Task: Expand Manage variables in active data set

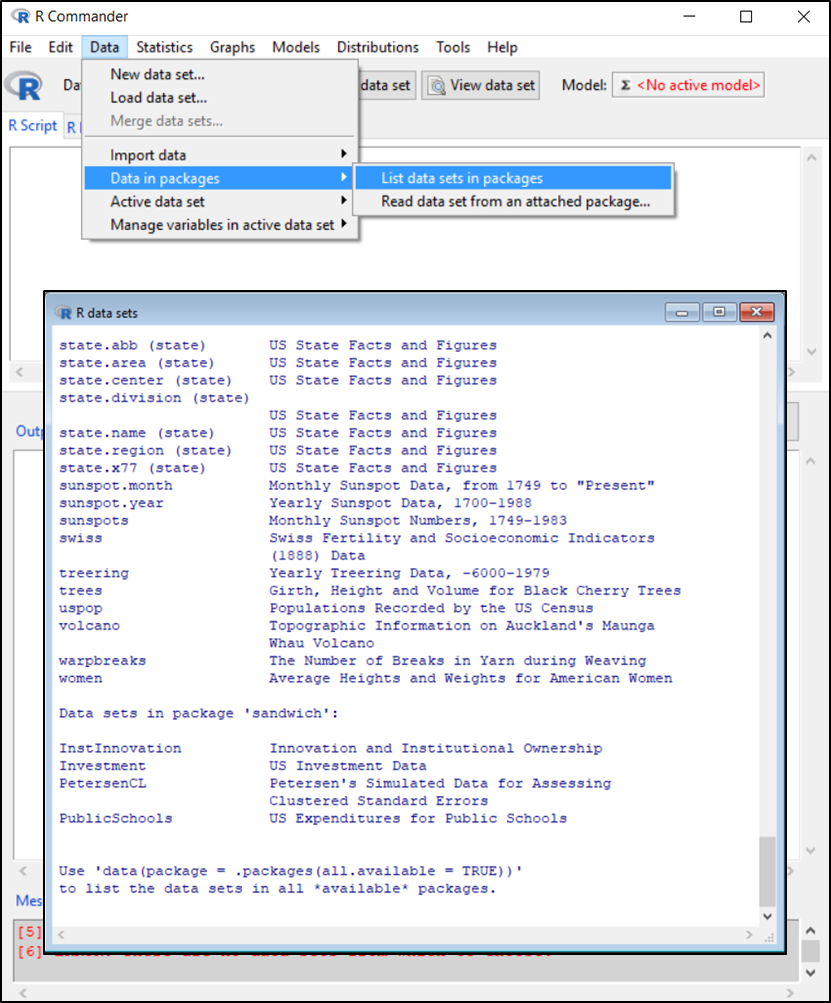Action: coord(222,225)
